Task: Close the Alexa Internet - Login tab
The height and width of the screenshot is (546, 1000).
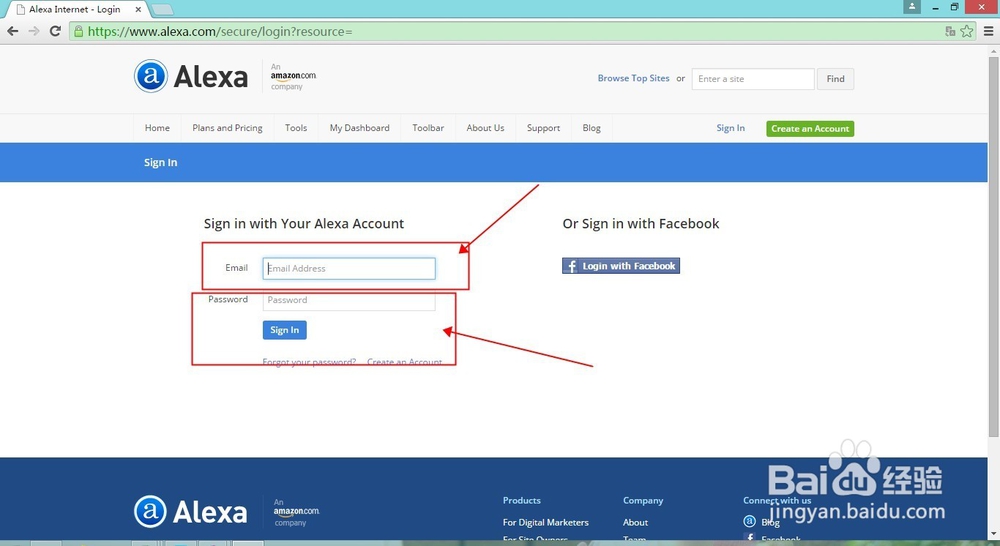Action: 138,10
